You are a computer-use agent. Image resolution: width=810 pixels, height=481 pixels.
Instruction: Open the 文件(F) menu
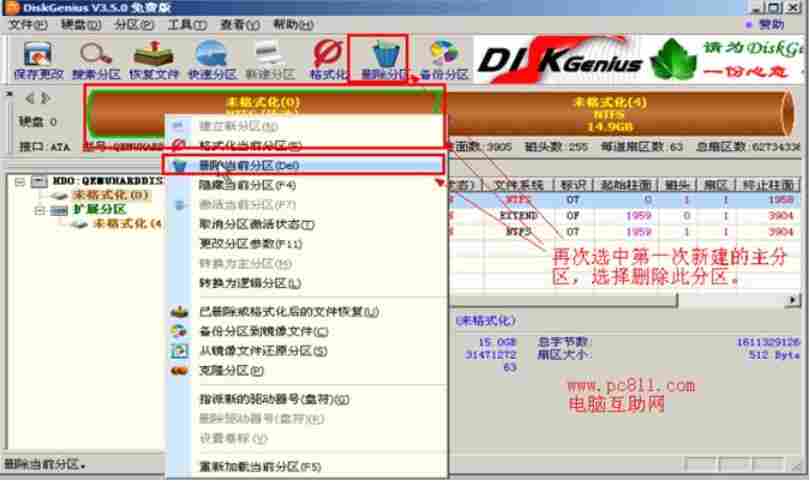click(28, 24)
